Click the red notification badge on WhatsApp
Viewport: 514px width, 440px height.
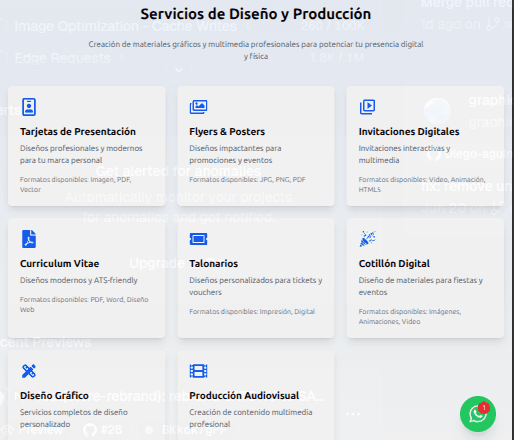pos(484,408)
